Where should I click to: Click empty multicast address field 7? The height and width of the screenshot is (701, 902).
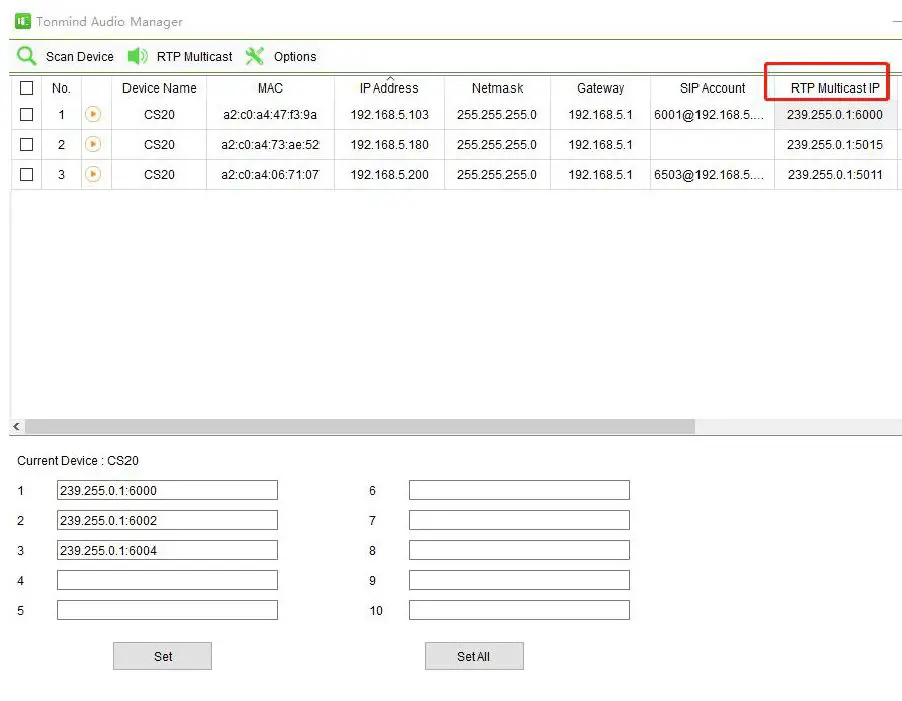point(519,520)
